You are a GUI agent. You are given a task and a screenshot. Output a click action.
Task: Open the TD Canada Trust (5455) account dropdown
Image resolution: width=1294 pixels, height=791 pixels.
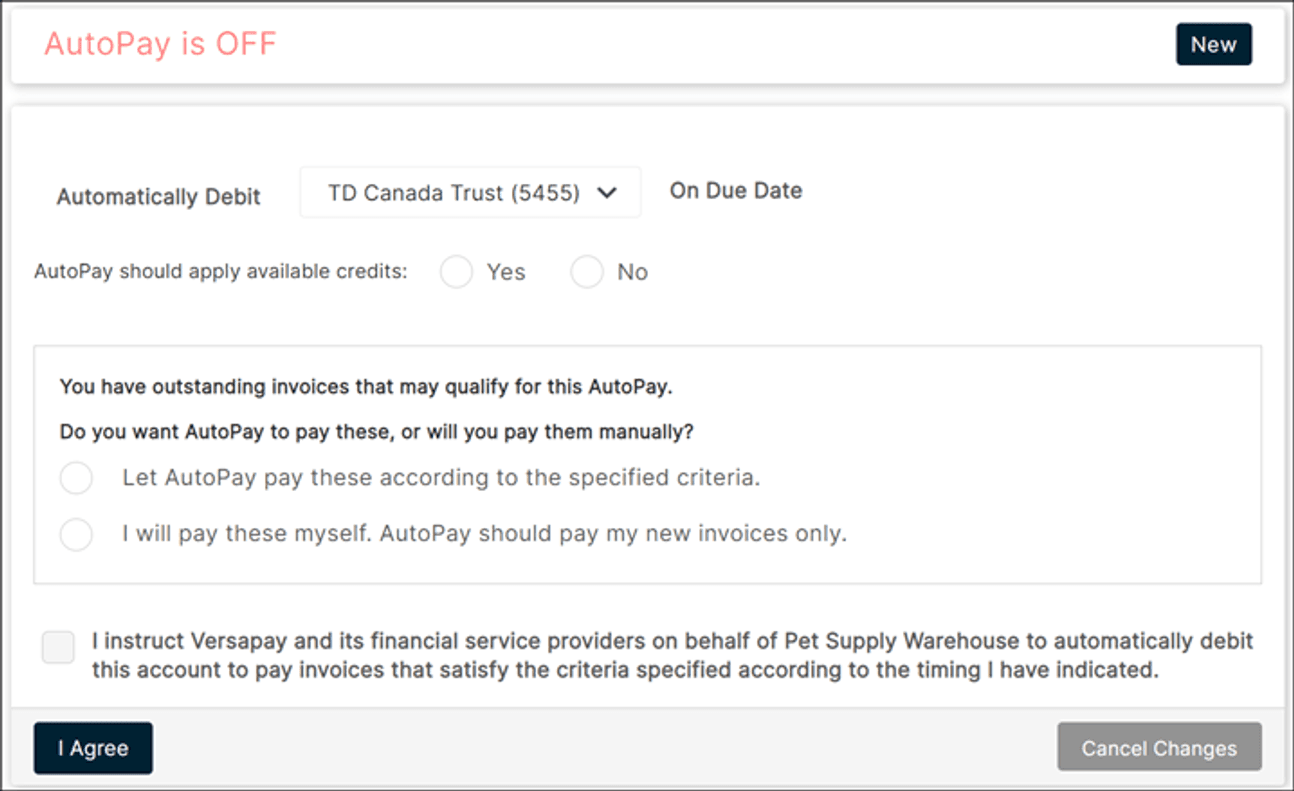(x=470, y=192)
